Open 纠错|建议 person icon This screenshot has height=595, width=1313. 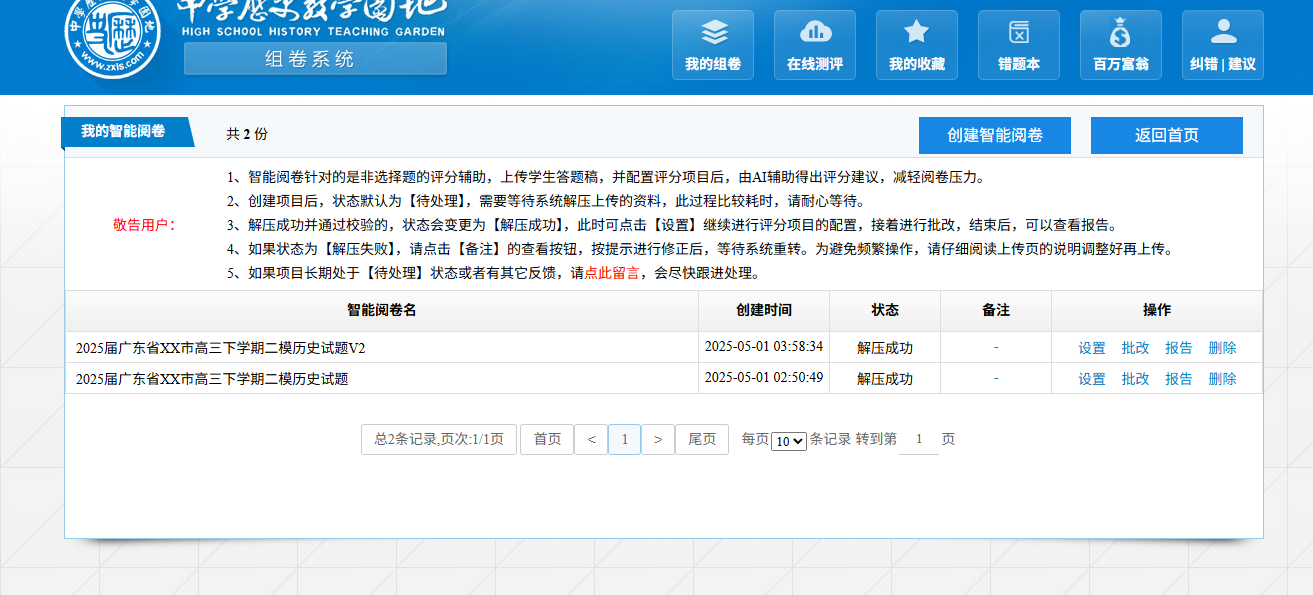1223,34
